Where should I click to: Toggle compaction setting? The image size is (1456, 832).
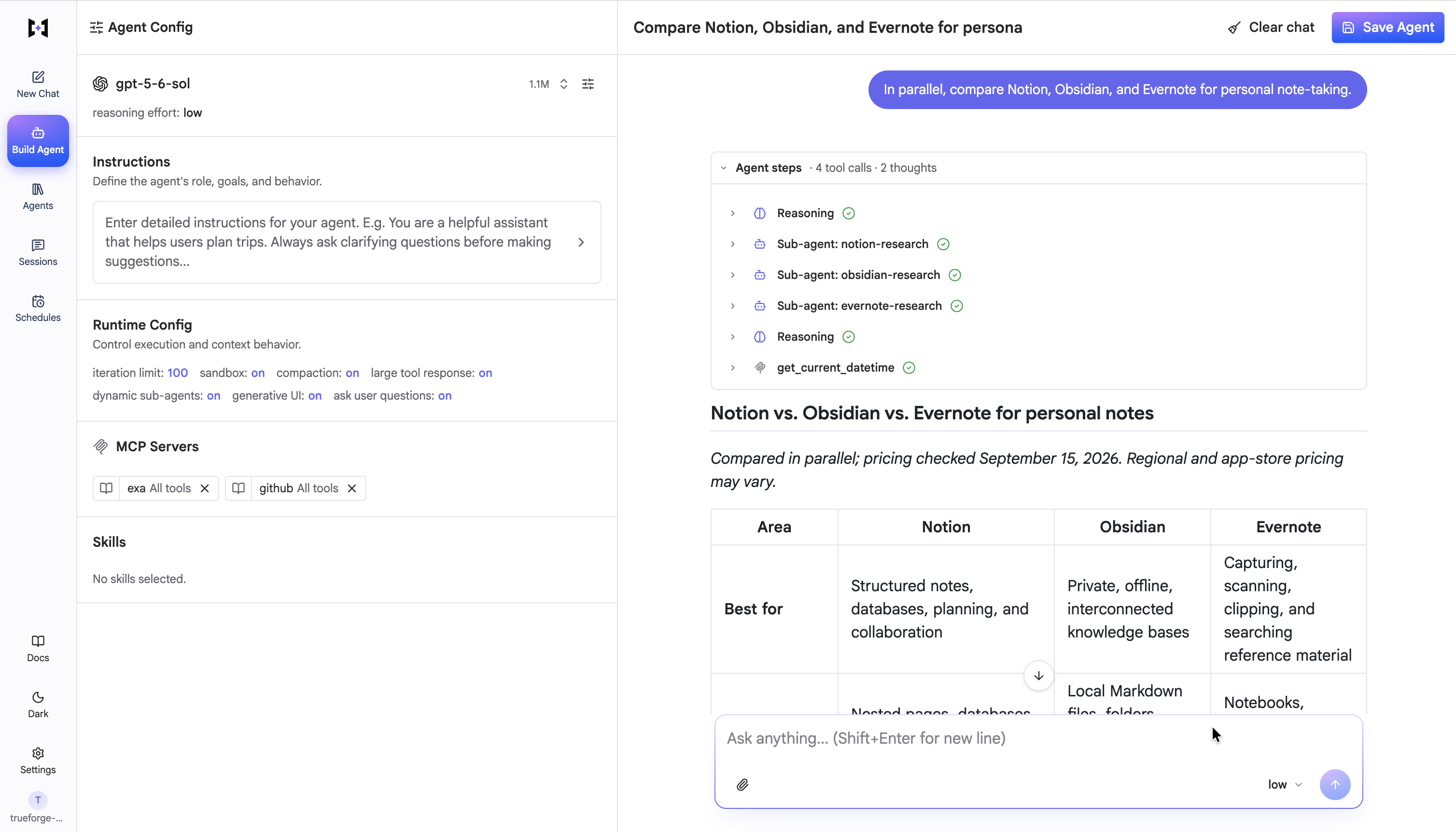coord(352,373)
